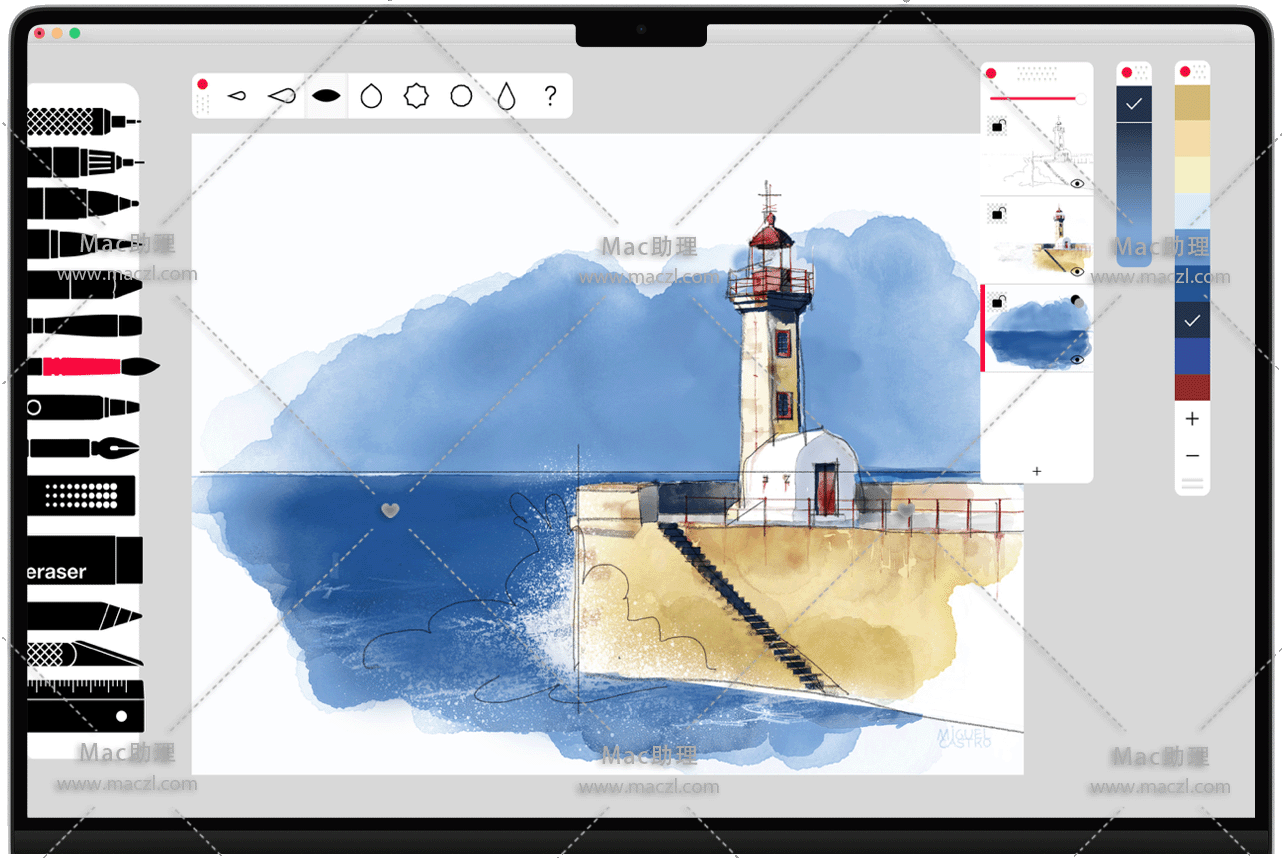Image resolution: width=1282 pixels, height=858 pixels.
Task: Pick the dark red color swatch
Action: click(1192, 388)
